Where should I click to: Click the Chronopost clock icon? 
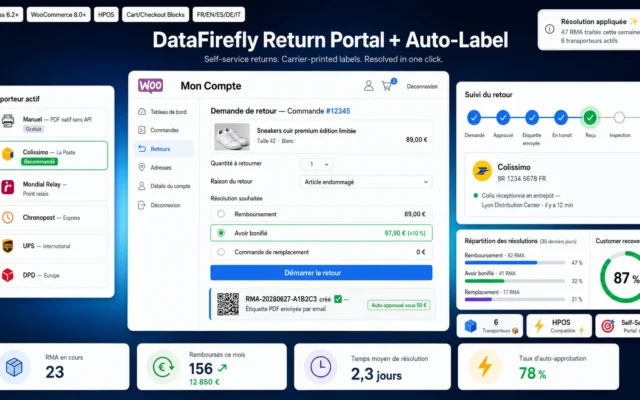coord(8,218)
